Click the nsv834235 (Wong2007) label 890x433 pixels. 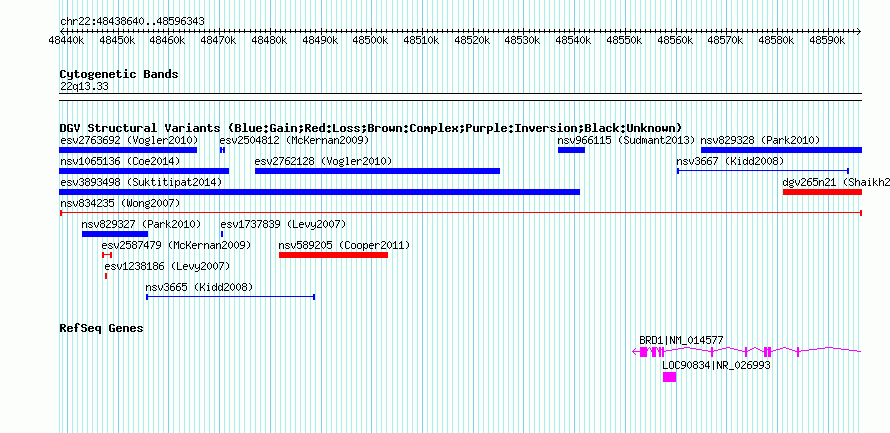point(120,203)
